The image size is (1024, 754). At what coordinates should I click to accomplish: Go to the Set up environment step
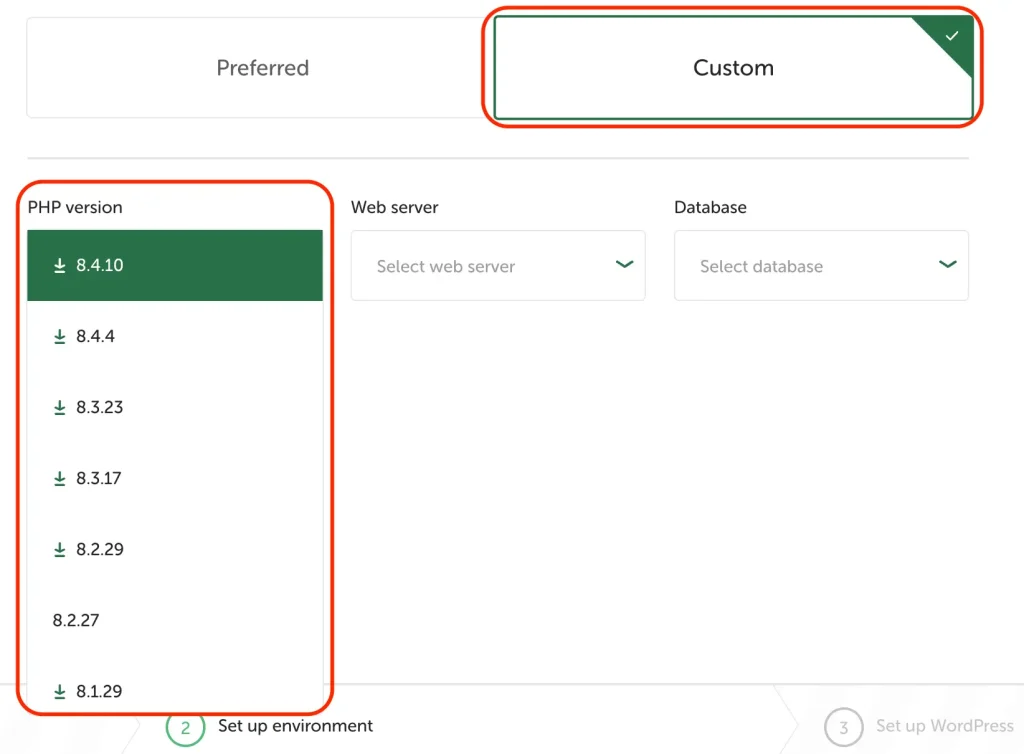[x=295, y=726]
